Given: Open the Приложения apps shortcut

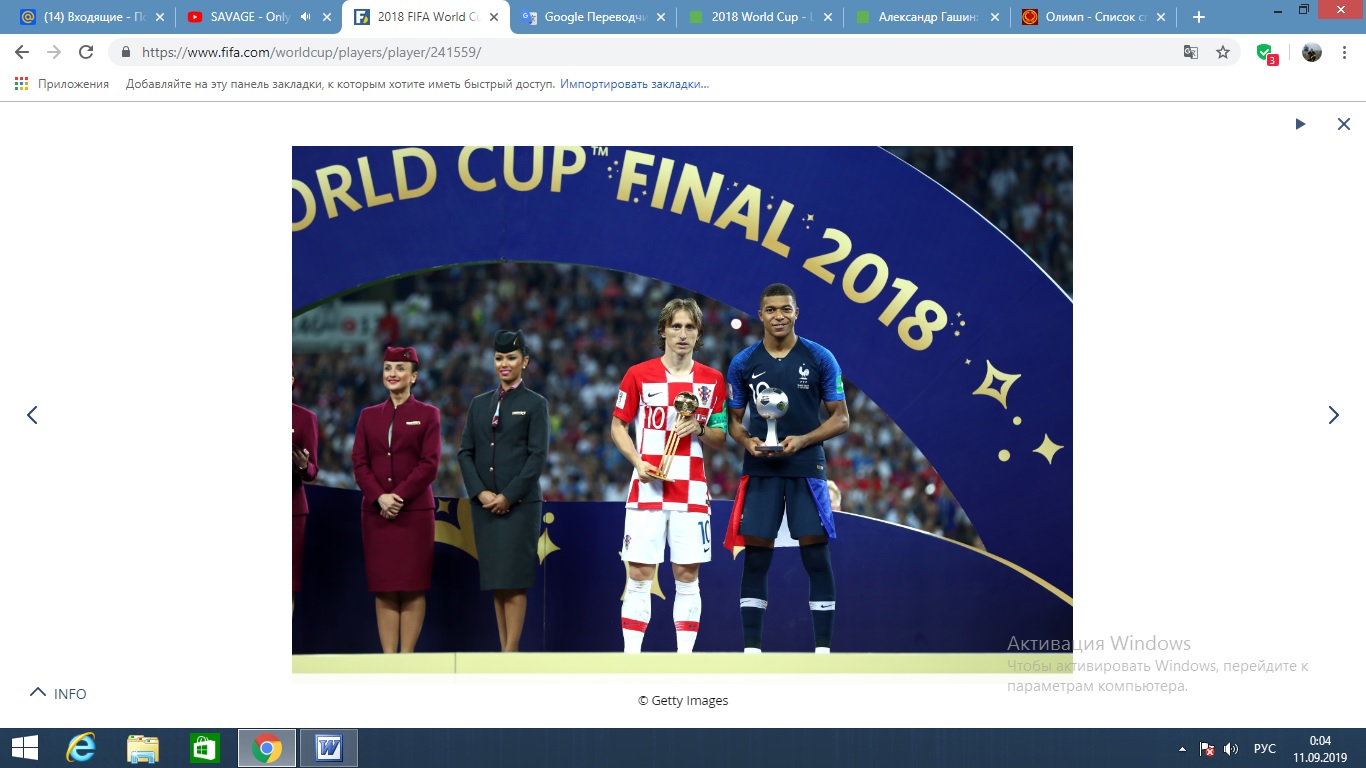Looking at the screenshot, I should point(62,84).
